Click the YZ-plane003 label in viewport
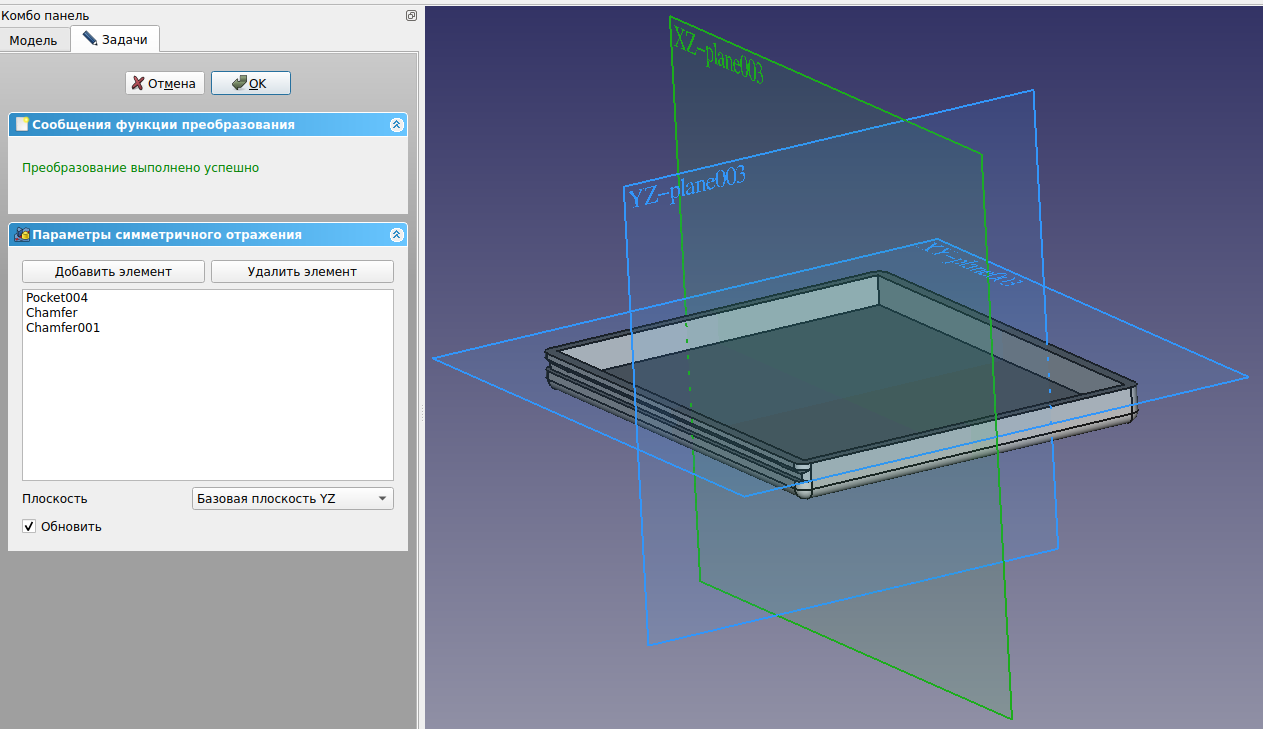Viewport: 1263px width, 729px height. pyautogui.click(x=687, y=187)
